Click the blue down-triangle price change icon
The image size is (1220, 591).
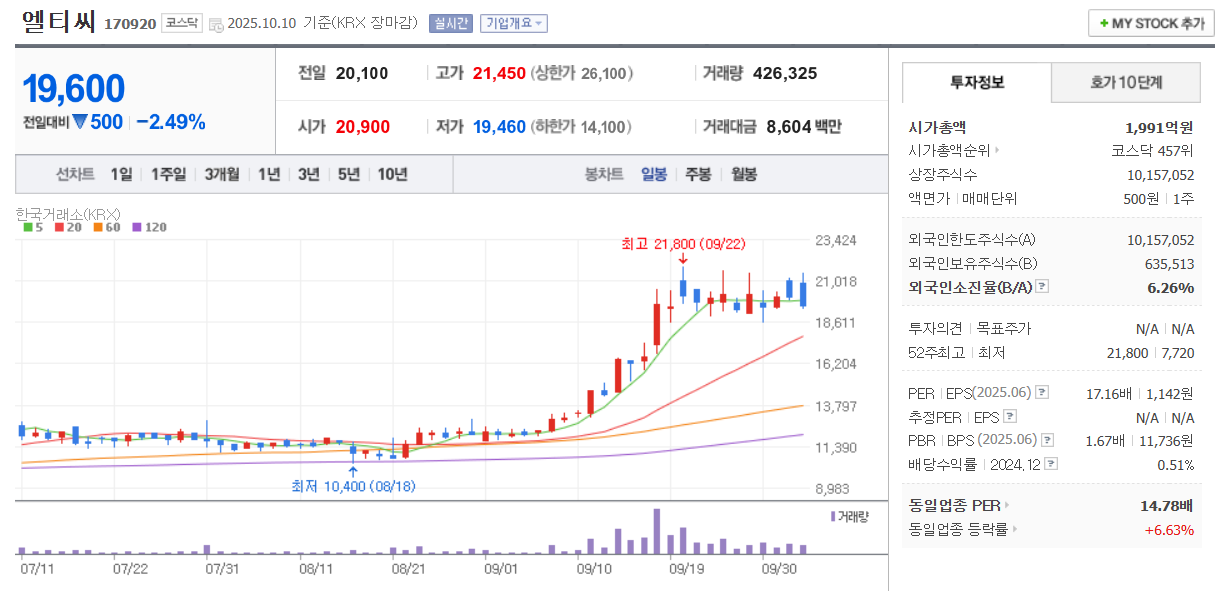pos(79,122)
